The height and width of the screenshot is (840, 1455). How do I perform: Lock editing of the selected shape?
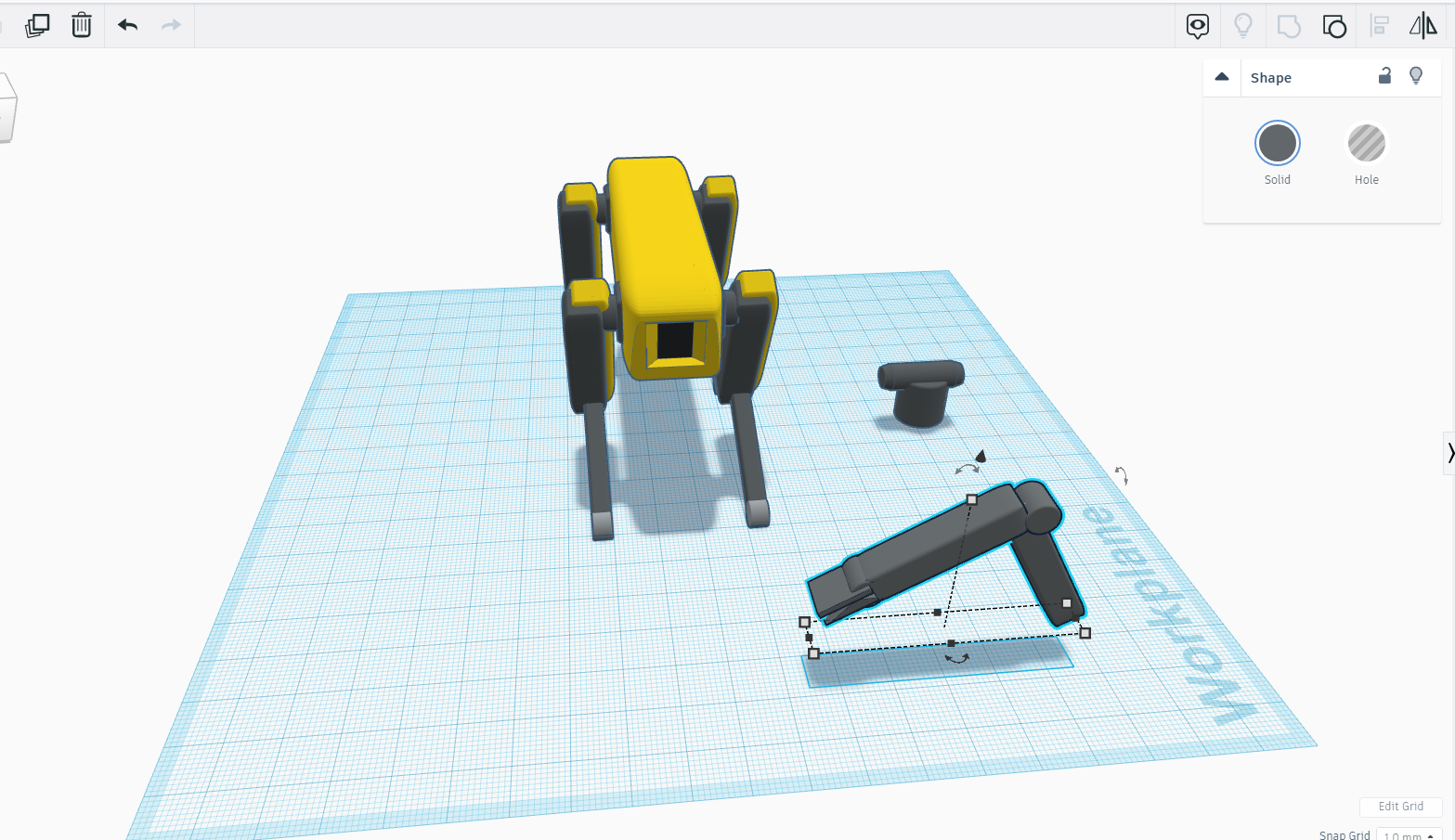point(1384,76)
